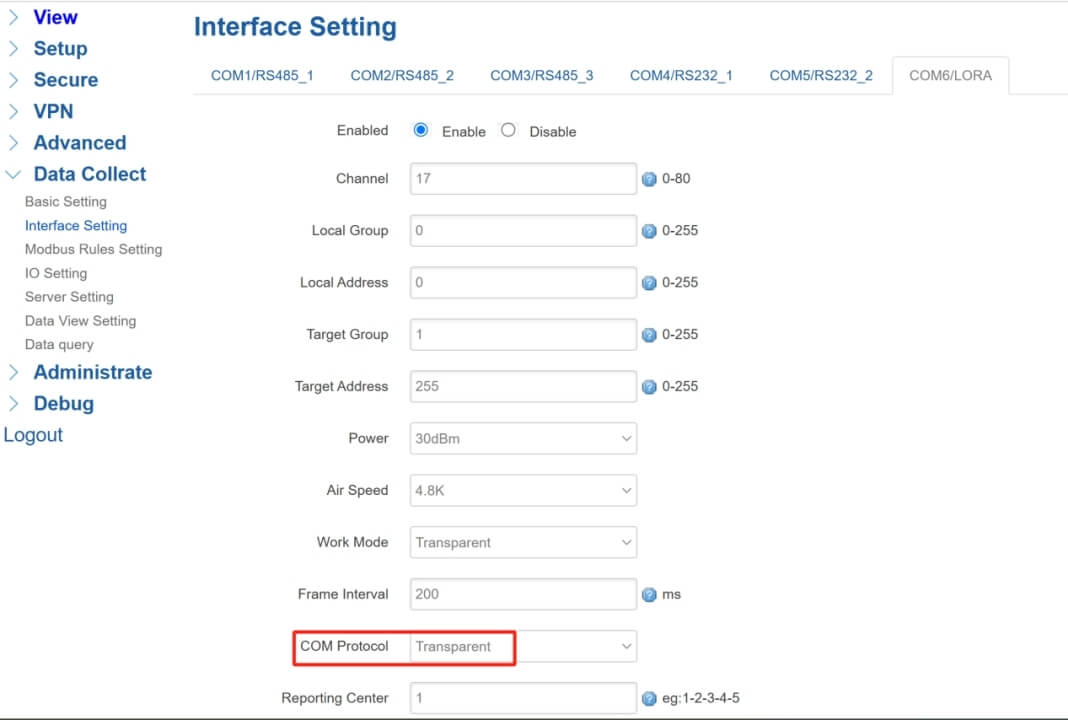Open the Power dropdown showing 30dBm

(523, 439)
